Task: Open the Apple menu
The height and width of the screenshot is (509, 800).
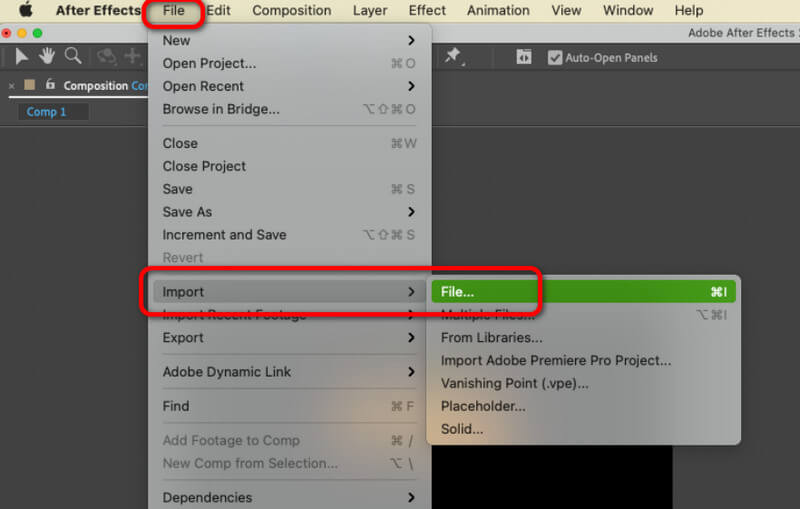Action: 26,11
